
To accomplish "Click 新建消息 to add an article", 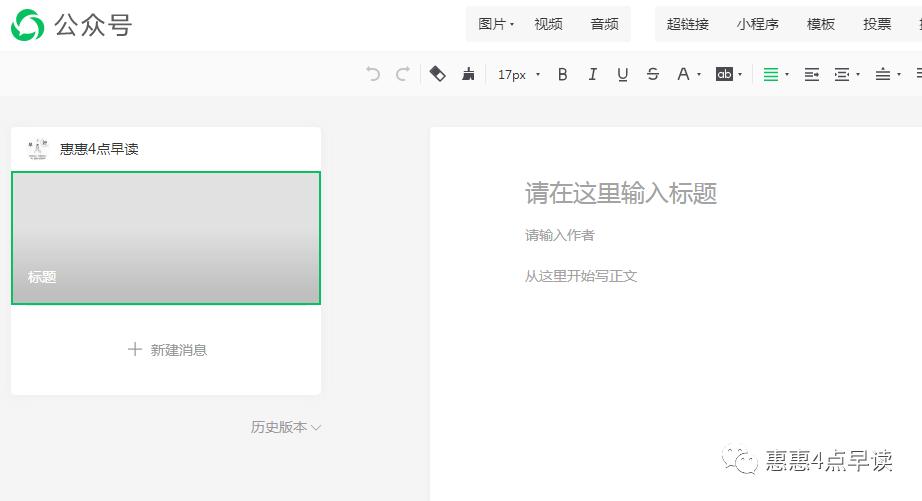I will coord(178,350).
